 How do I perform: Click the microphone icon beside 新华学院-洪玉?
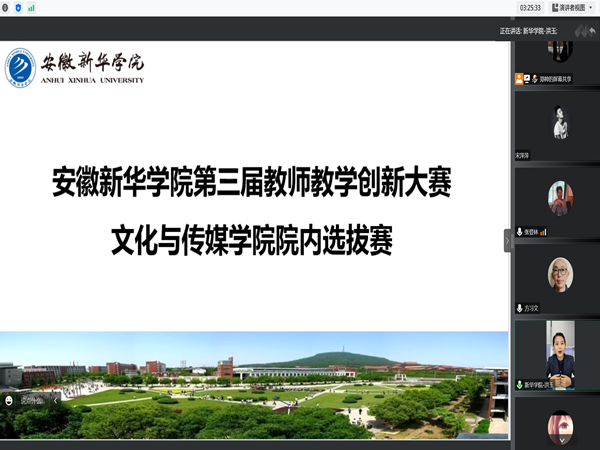(519, 384)
